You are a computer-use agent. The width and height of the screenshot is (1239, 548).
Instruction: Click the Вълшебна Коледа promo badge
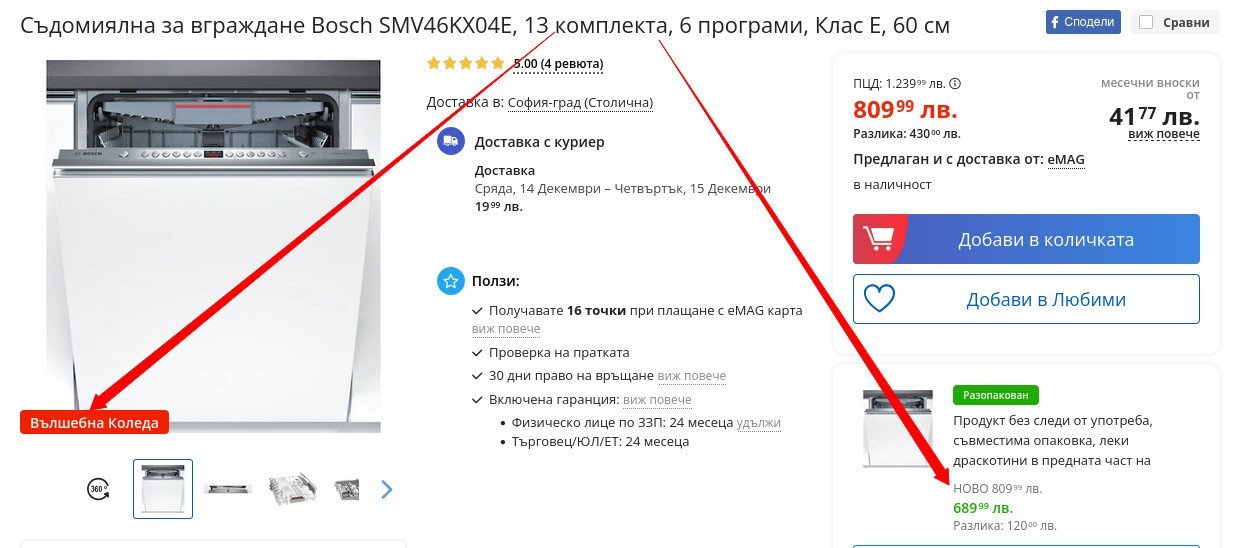point(94,422)
